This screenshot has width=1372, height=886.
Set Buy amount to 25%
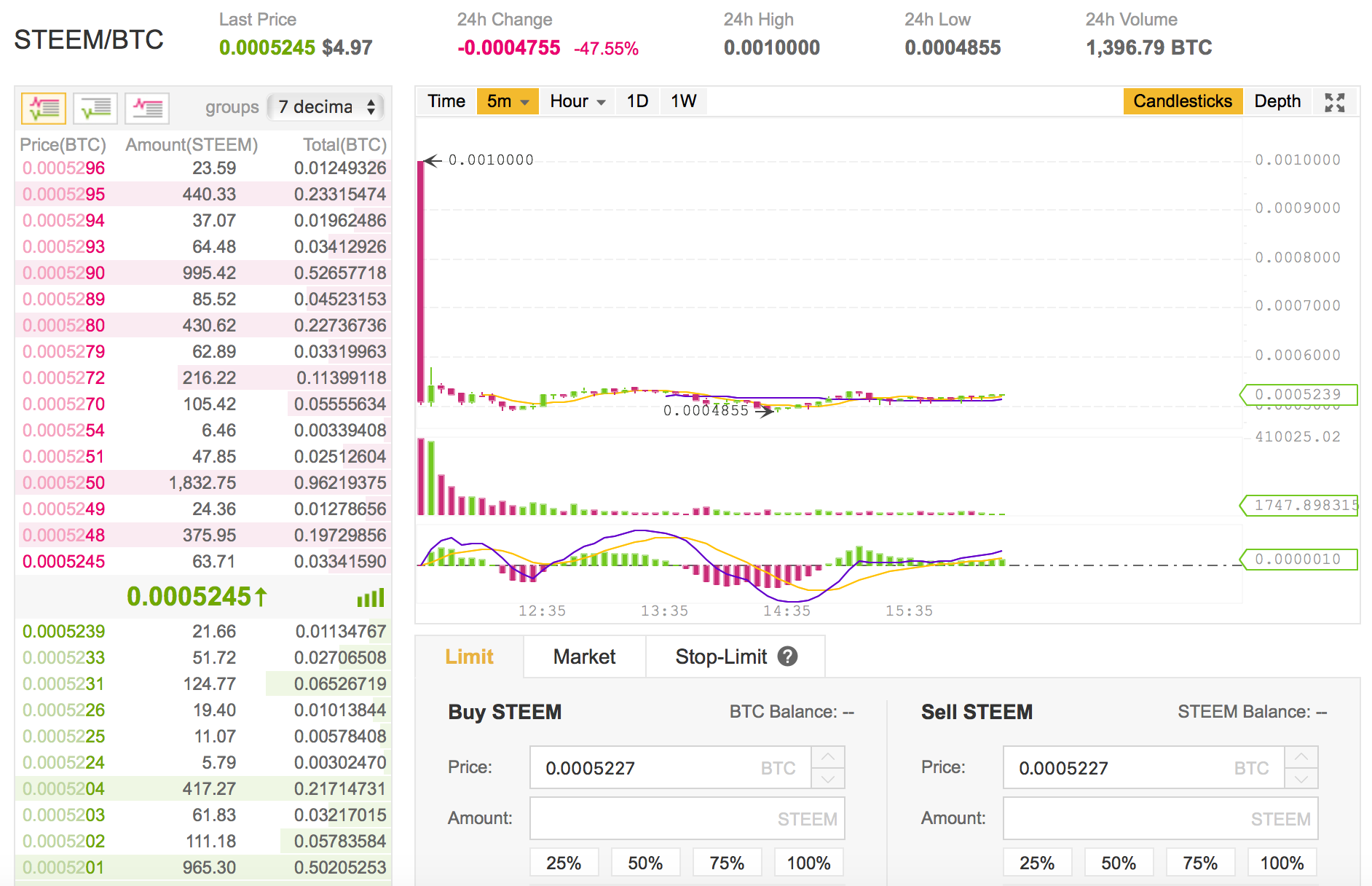[564, 863]
